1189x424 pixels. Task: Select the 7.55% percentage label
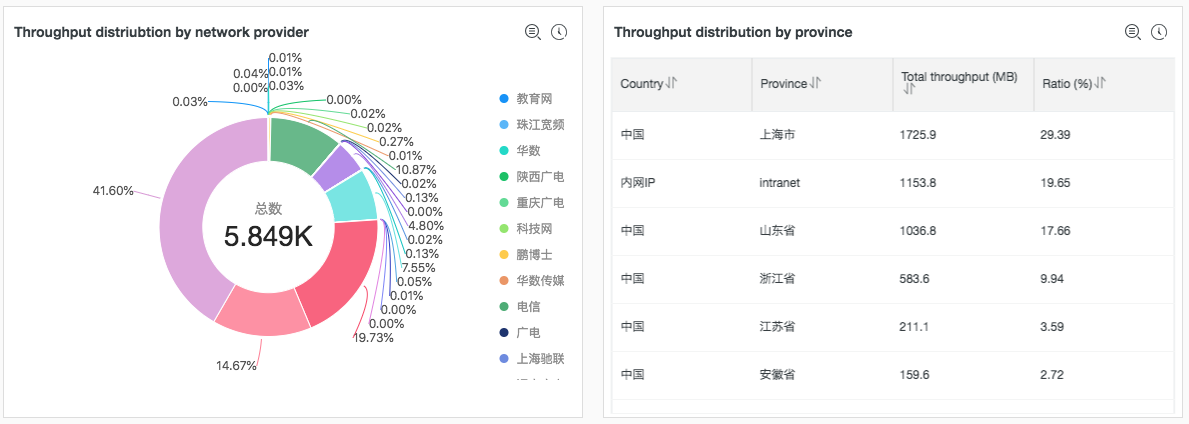click(417, 267)
